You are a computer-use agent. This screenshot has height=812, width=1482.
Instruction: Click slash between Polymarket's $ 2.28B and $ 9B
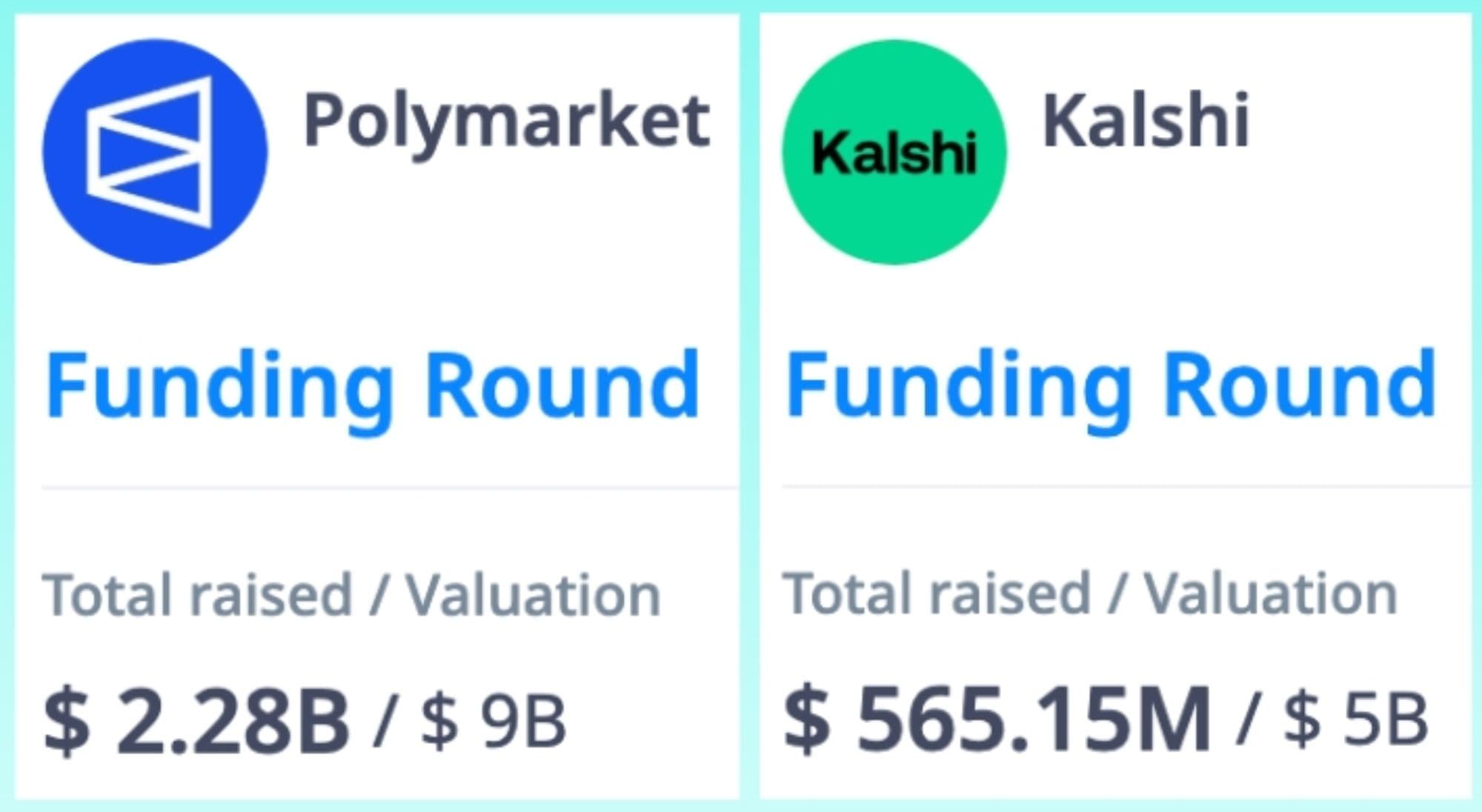pos(382,719)
